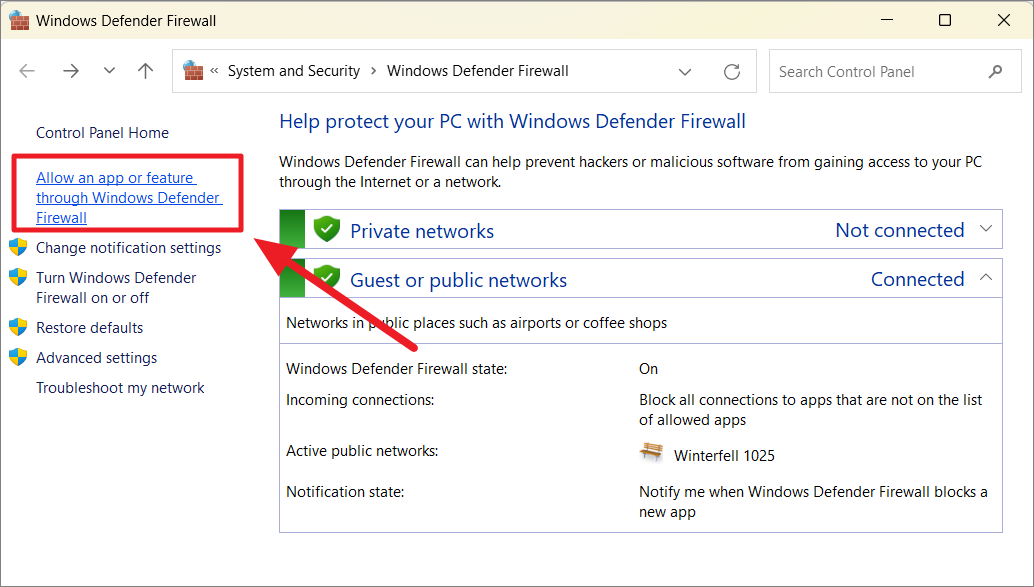Click the double-chevron breadcrumb overflow
1034x587 pixels.
coord(214,71)
